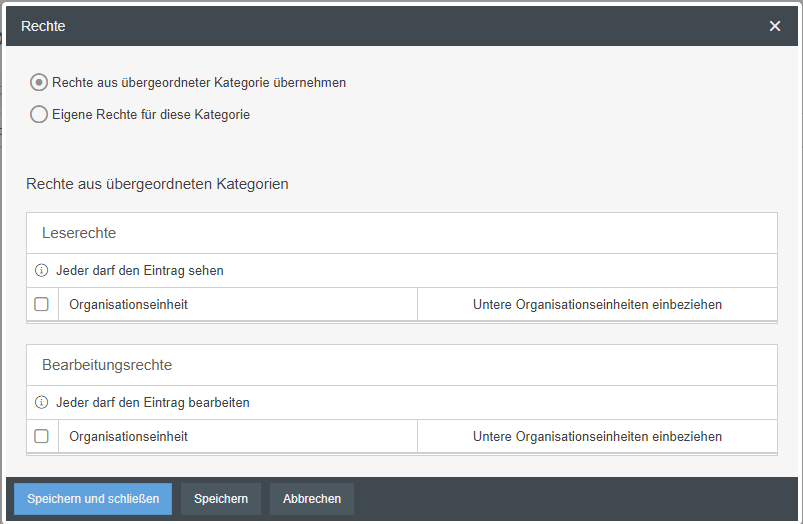Close the Rechte dialog with the X icon
This screenshot has height=524, width=803.
pyautogui.click(x=775, y=26)
